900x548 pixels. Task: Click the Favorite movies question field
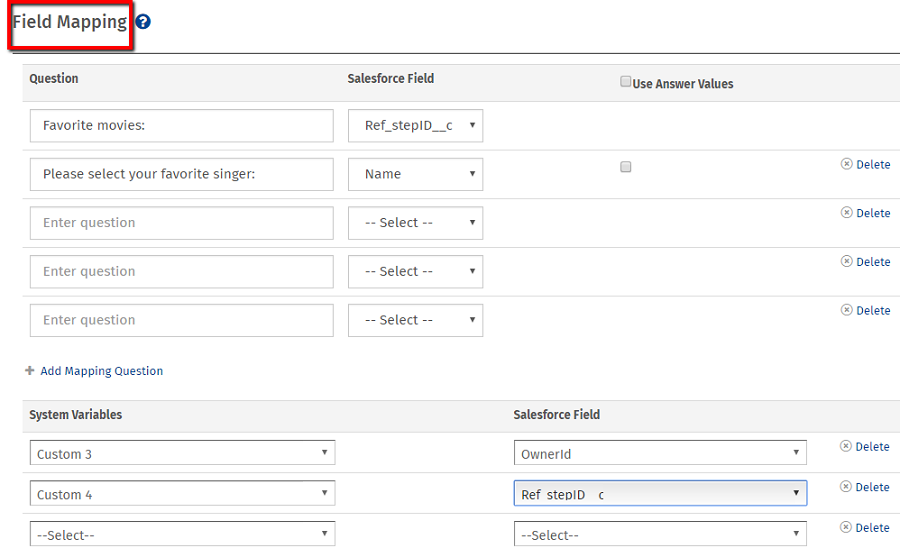(181, 126)
